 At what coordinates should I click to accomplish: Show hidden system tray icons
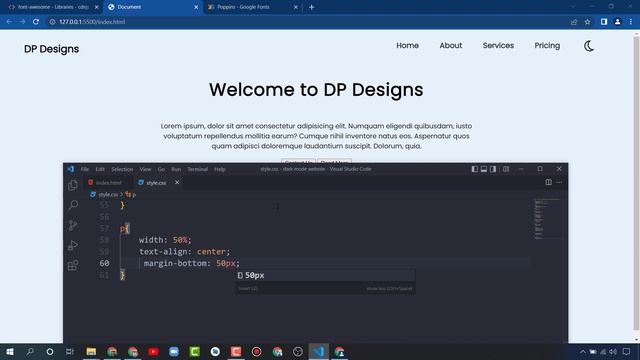[582, 351]
